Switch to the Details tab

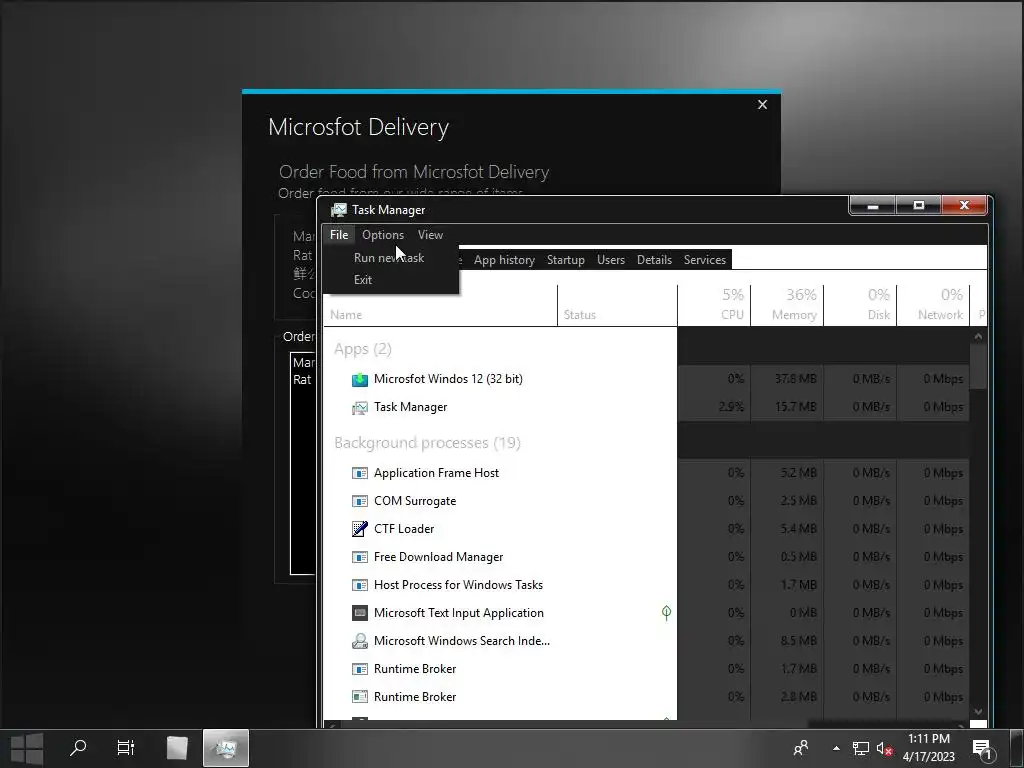pyautogui.click(x=654, y=260)
